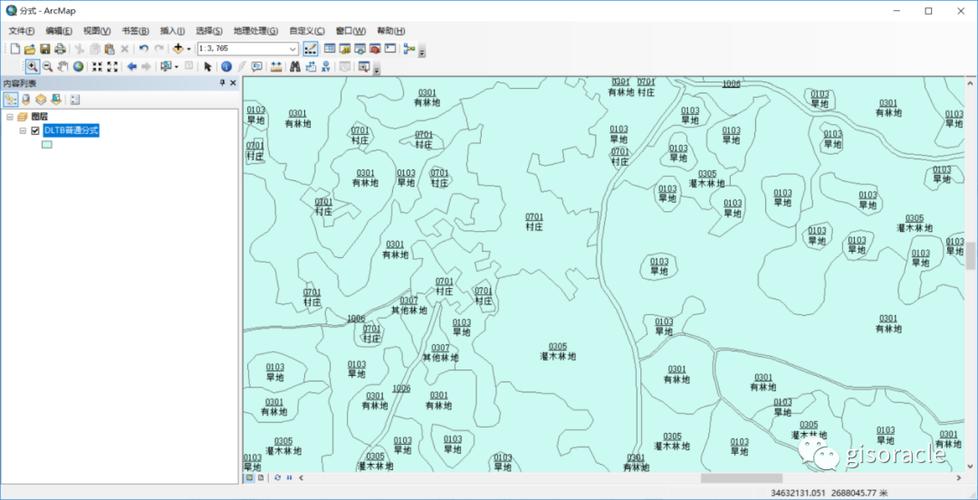List layers by drawing order
978x500 pixels.
(11, 99)
